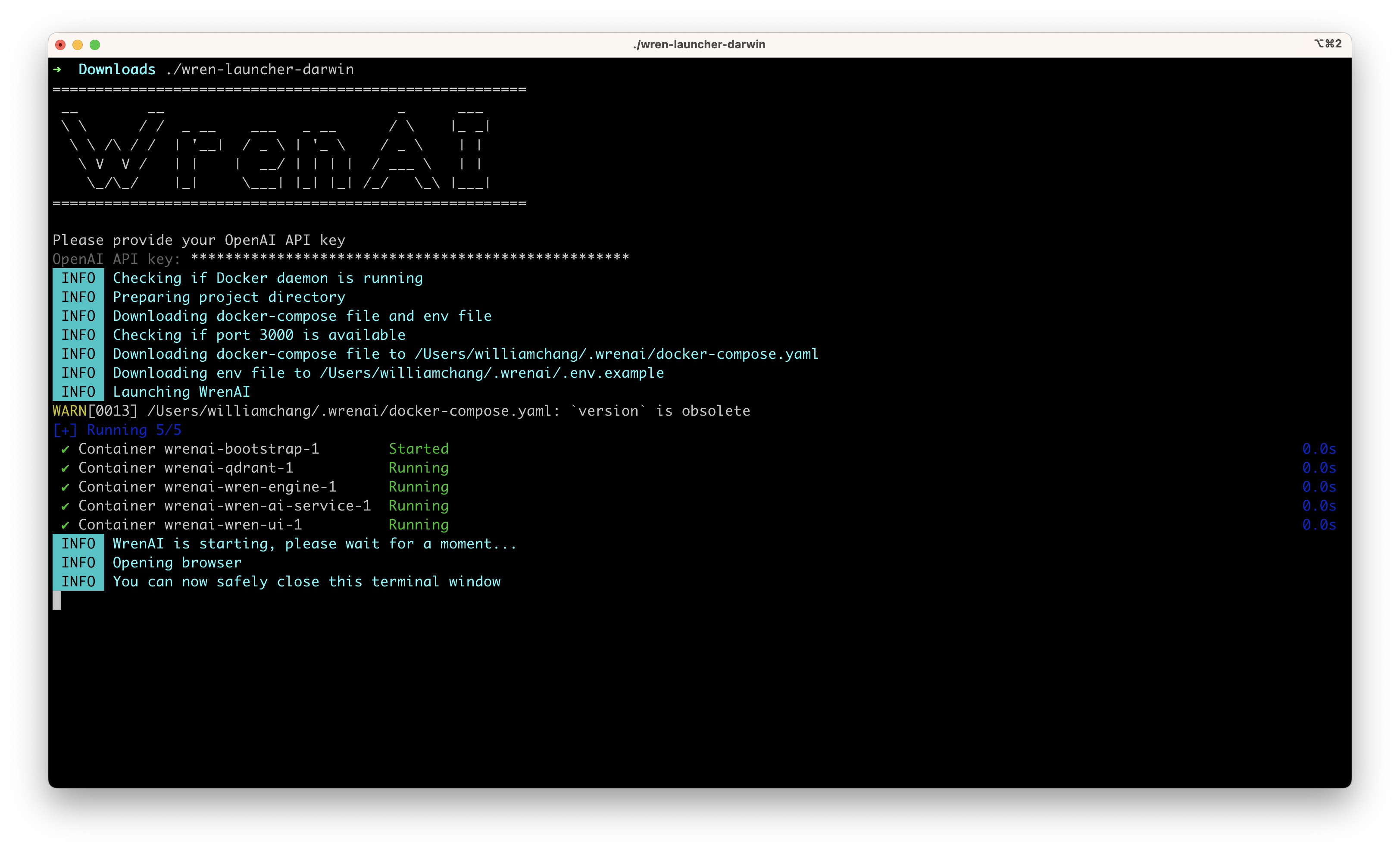Minimize the terminal with the yellow button
1400x852 pixels.
78,45
